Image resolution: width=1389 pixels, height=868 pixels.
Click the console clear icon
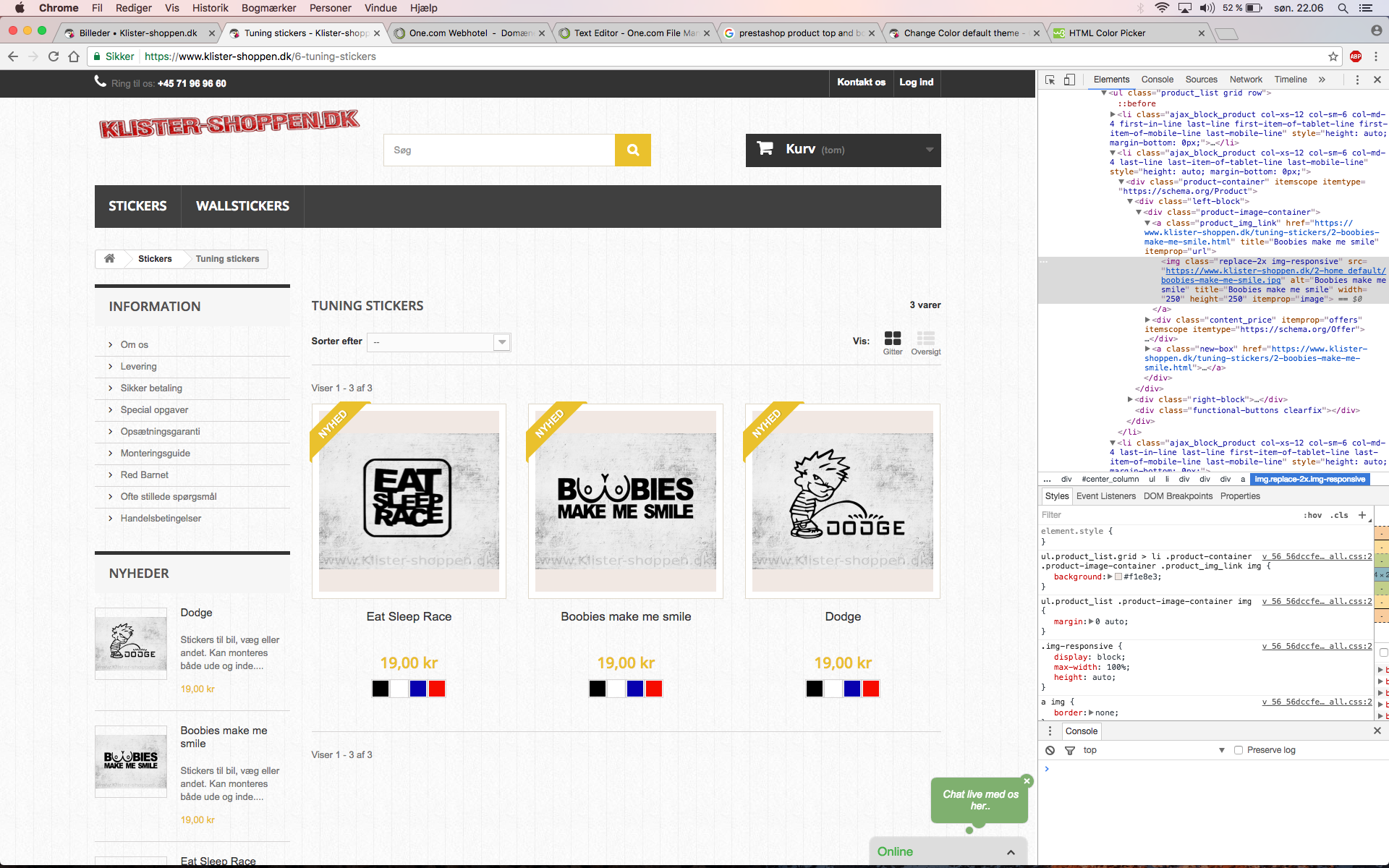click(x=1050, y=750)
